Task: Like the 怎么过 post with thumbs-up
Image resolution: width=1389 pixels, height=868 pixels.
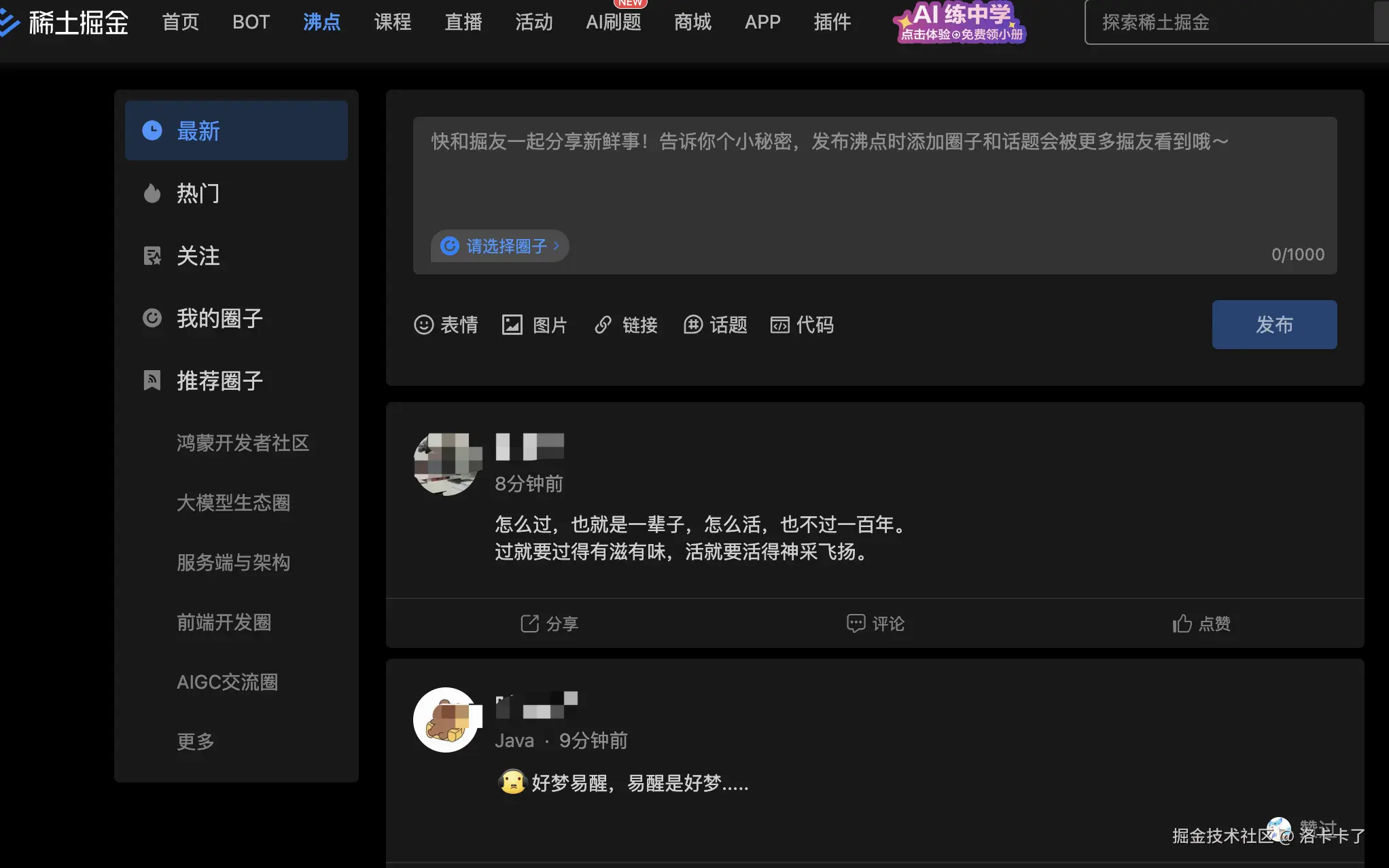Action: tap(1182, 623)
